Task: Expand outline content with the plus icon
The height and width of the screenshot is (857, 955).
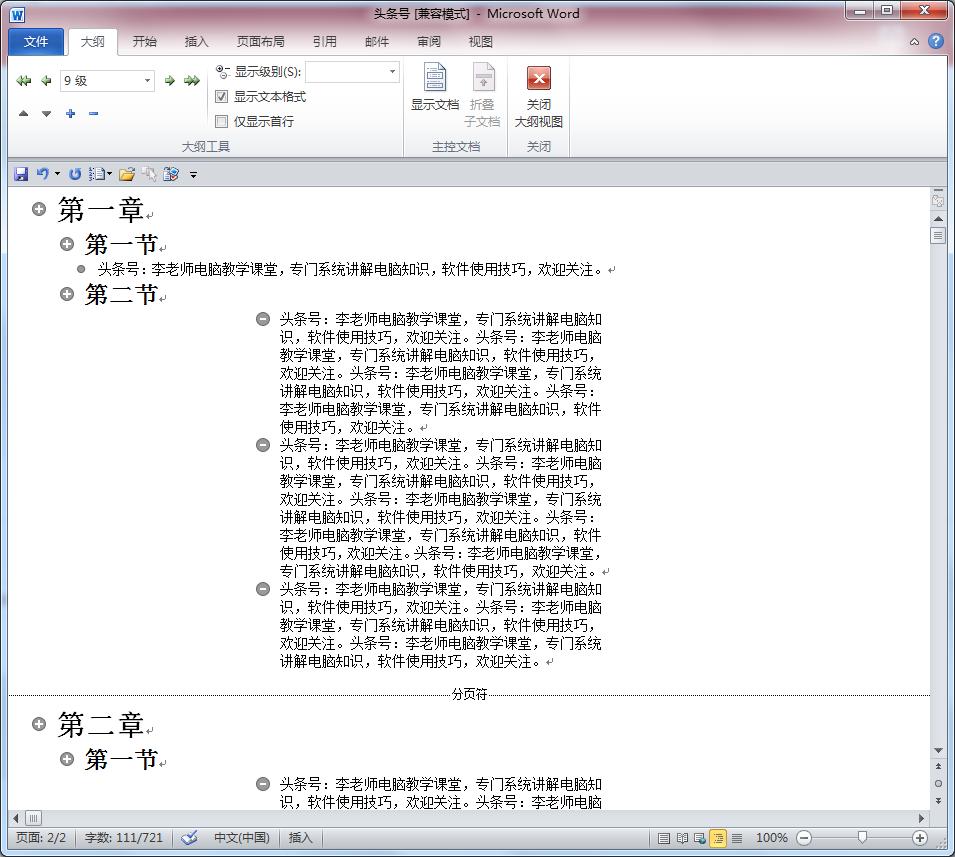Action: [69, 113]
